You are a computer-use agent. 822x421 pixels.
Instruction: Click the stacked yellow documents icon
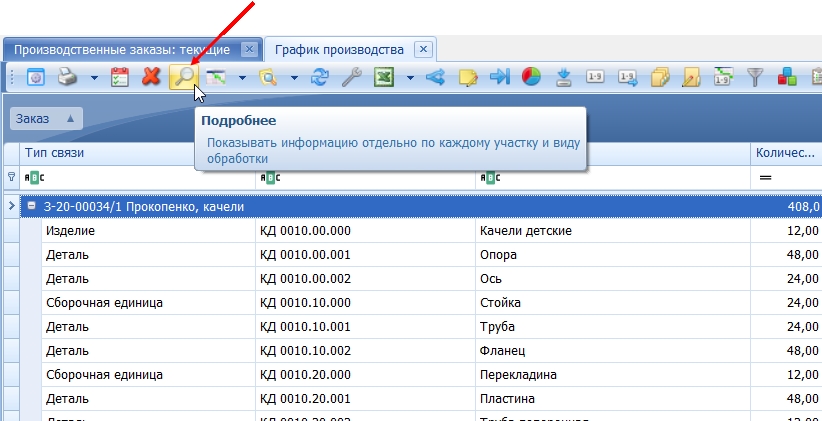click(x=659, y=78)
